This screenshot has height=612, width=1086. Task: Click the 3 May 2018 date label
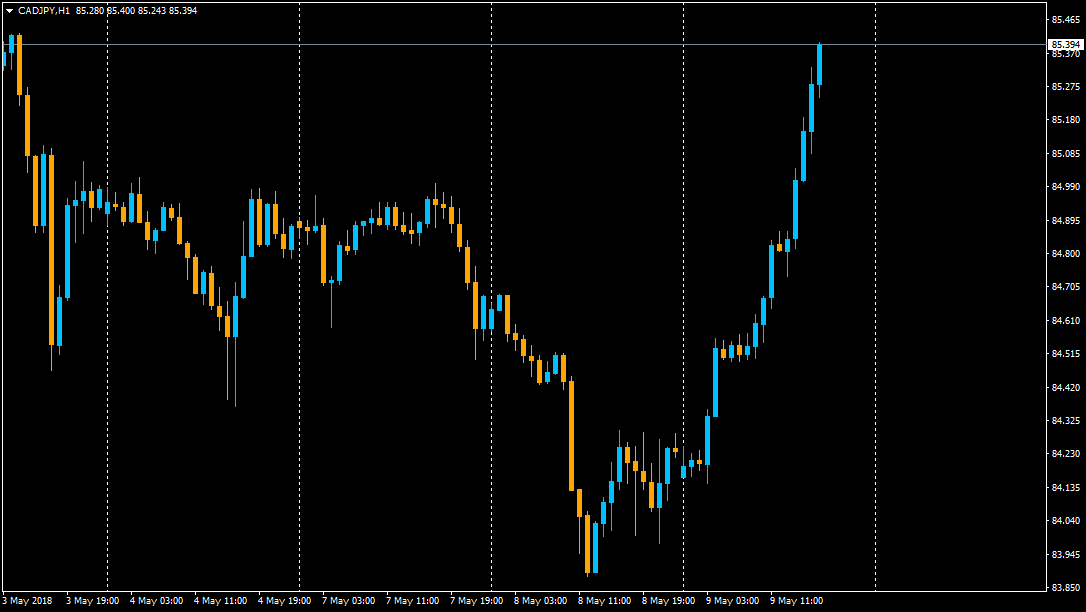[x=27, y=601]
